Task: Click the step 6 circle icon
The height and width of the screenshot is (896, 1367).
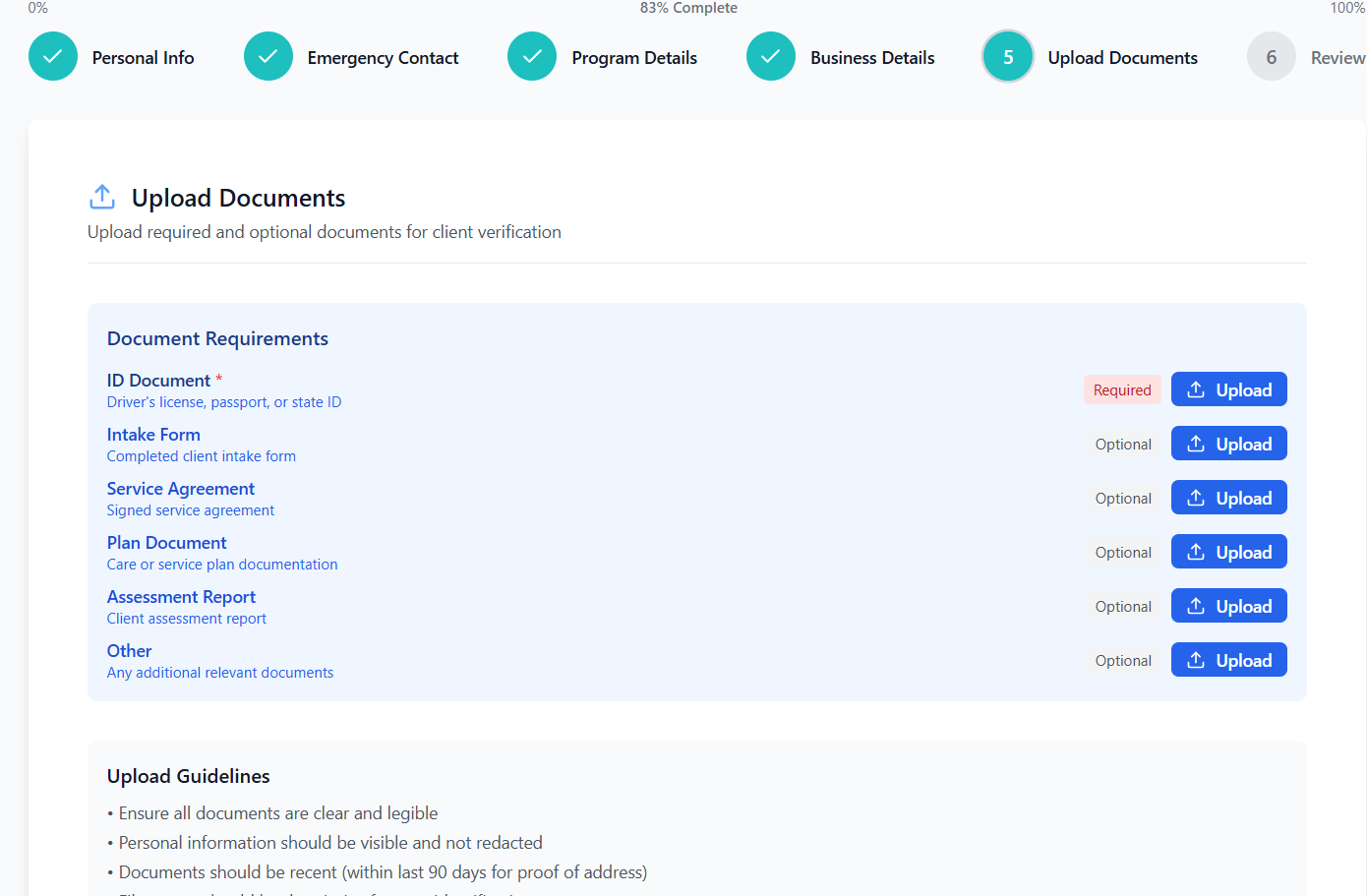Action: 1271,57
